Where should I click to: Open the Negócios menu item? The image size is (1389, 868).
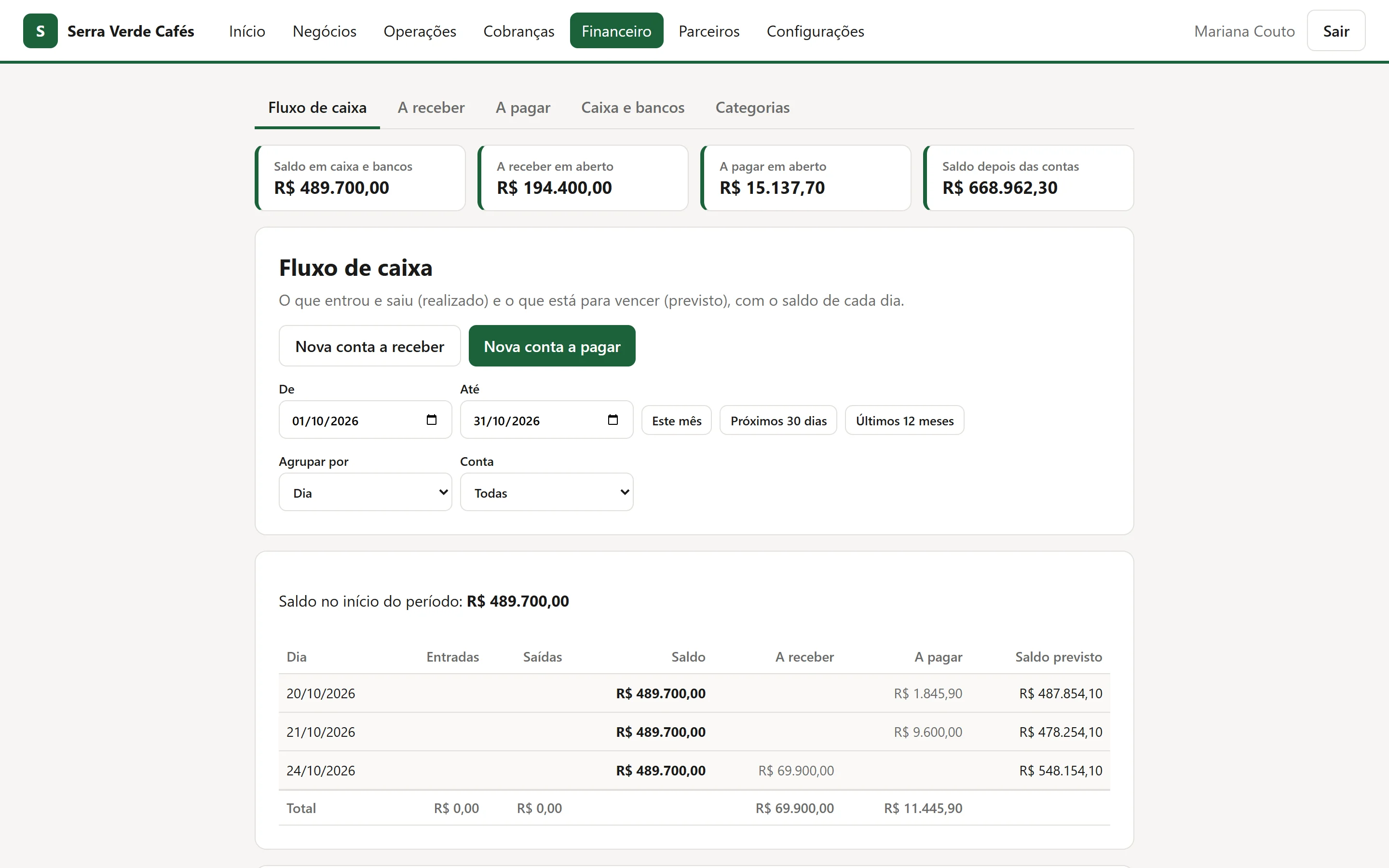[x=324, y=31]
